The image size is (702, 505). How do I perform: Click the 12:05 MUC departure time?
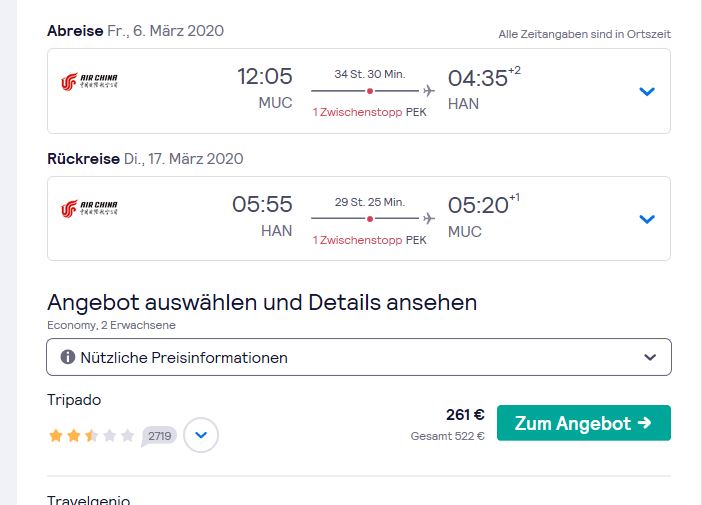[265, 88]
